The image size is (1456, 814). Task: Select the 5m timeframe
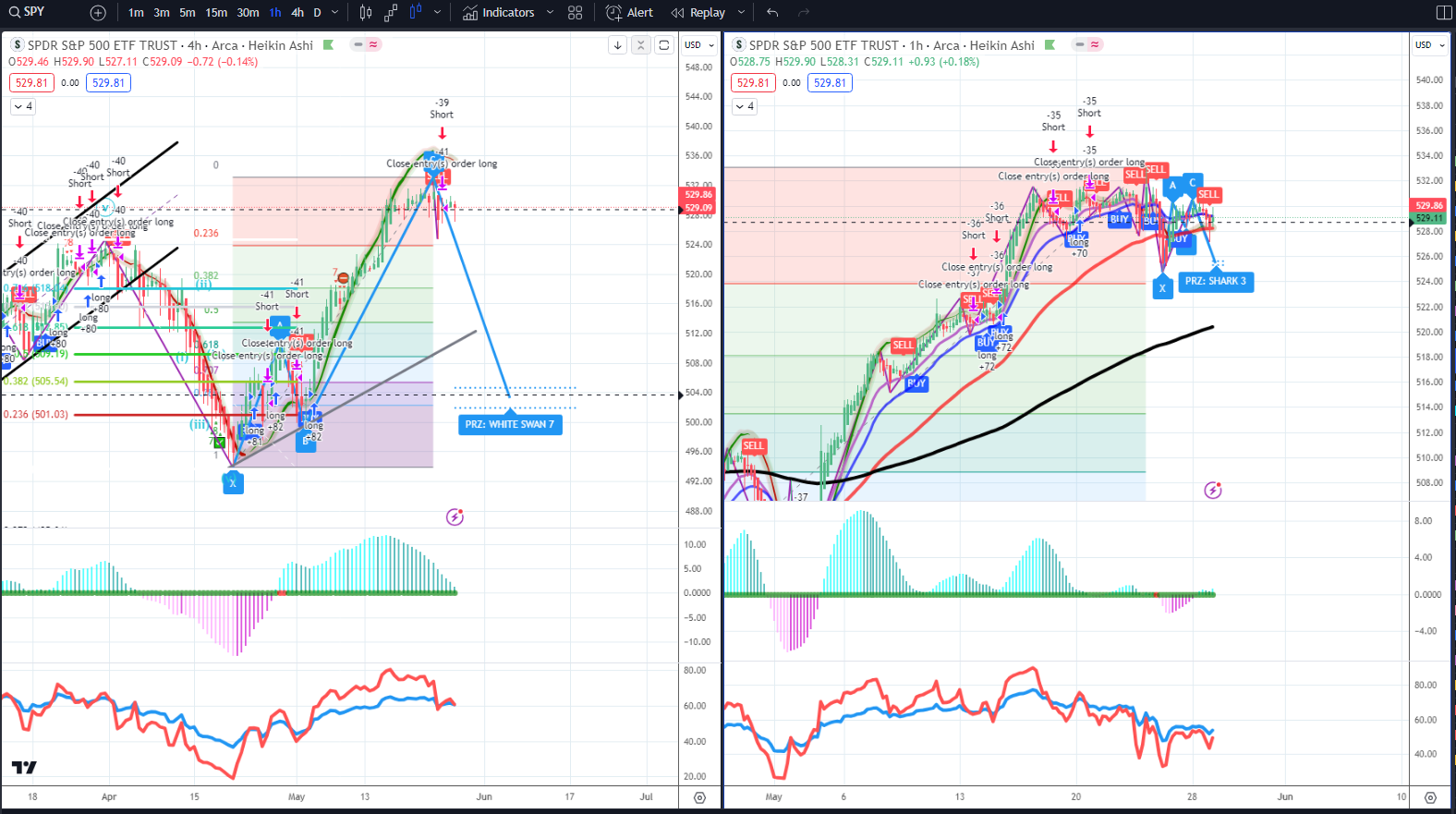click(x=188, y=13)
